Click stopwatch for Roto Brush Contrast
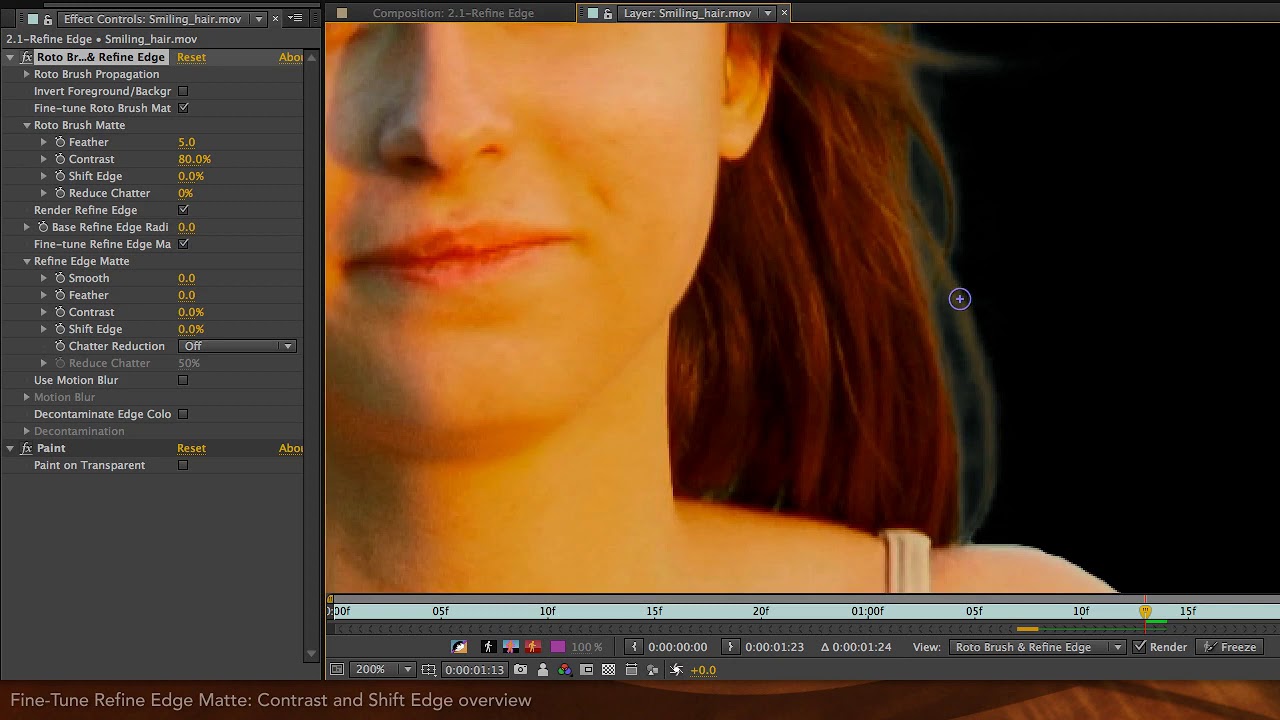The height and width of the screenshot is (720, 1280). [x=60, y=159]
